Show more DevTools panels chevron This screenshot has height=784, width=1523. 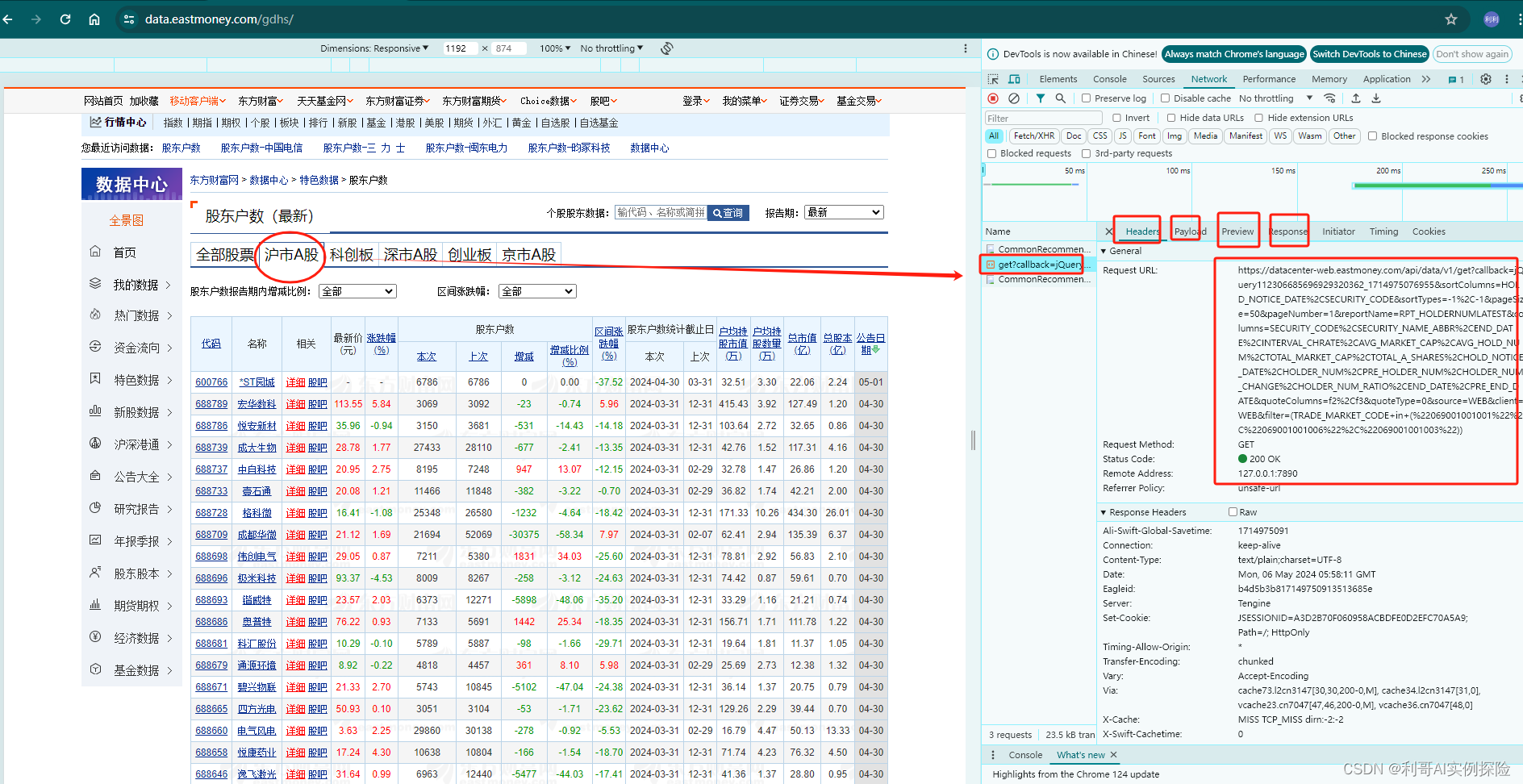point(1426,79)
